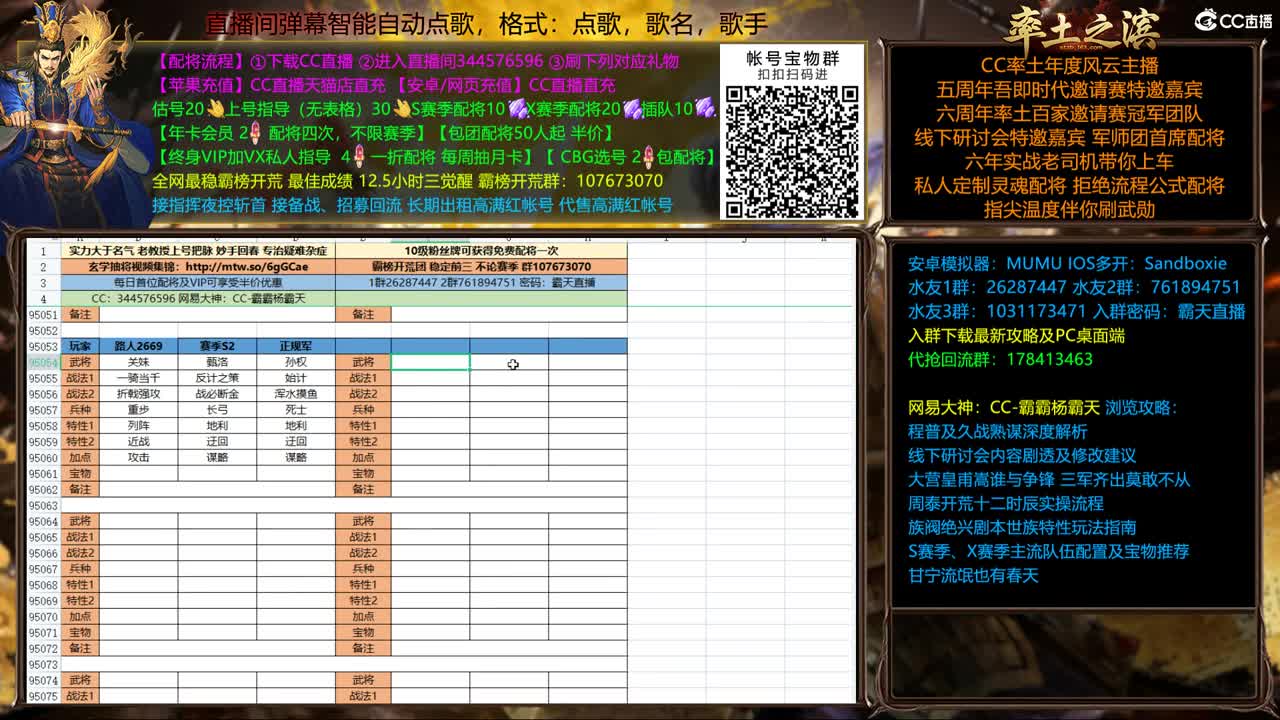Viewport: 1280px width, 720px height.
Task: Select row header 95057
Action: pos(43,410)
